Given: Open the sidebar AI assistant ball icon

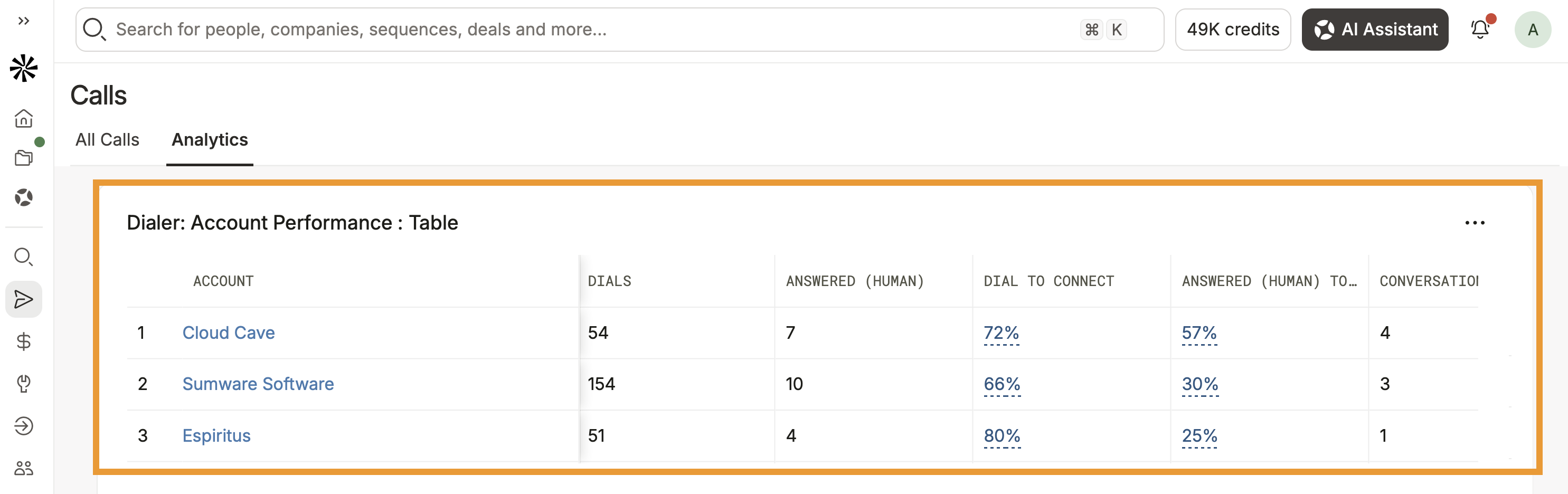Looking at the screenshot, I should coord(24,198).
